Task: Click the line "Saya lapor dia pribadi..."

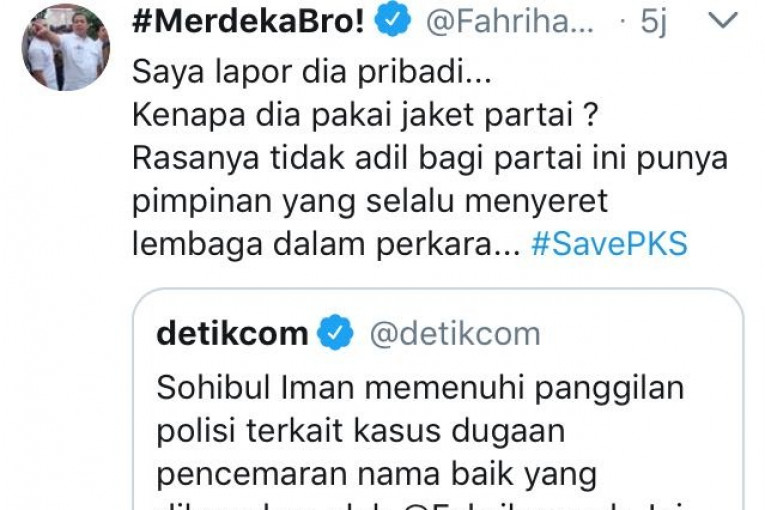Action: (312, 72)
